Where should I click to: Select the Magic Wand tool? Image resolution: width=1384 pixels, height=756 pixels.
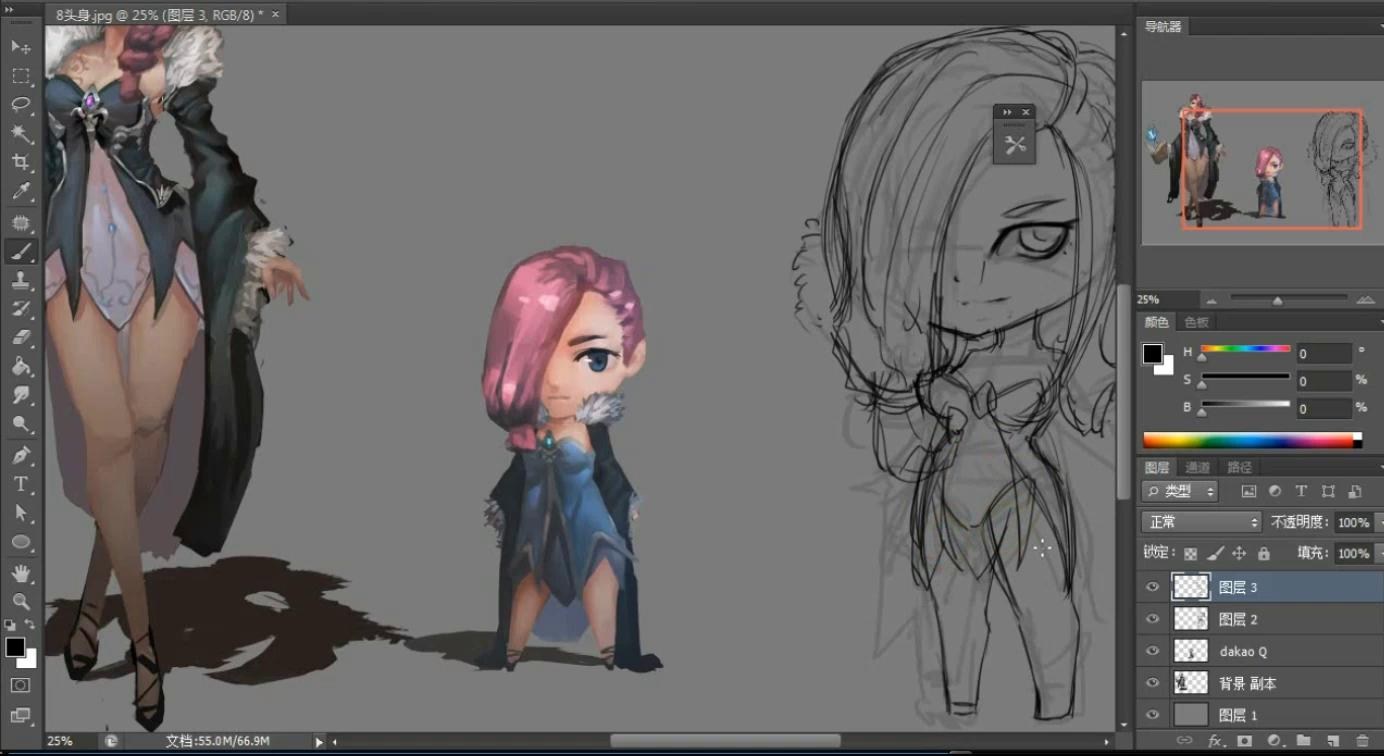point(20,134)
